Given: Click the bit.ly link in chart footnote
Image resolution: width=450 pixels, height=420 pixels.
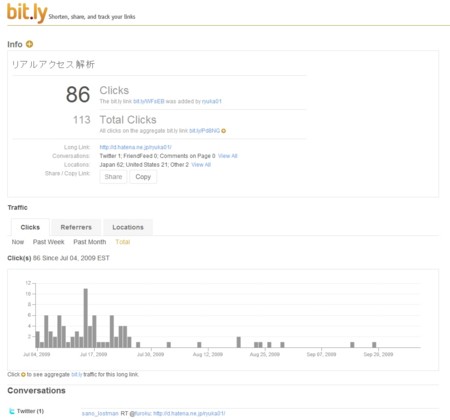Looking at the screenshot, I should click(77, 374).
